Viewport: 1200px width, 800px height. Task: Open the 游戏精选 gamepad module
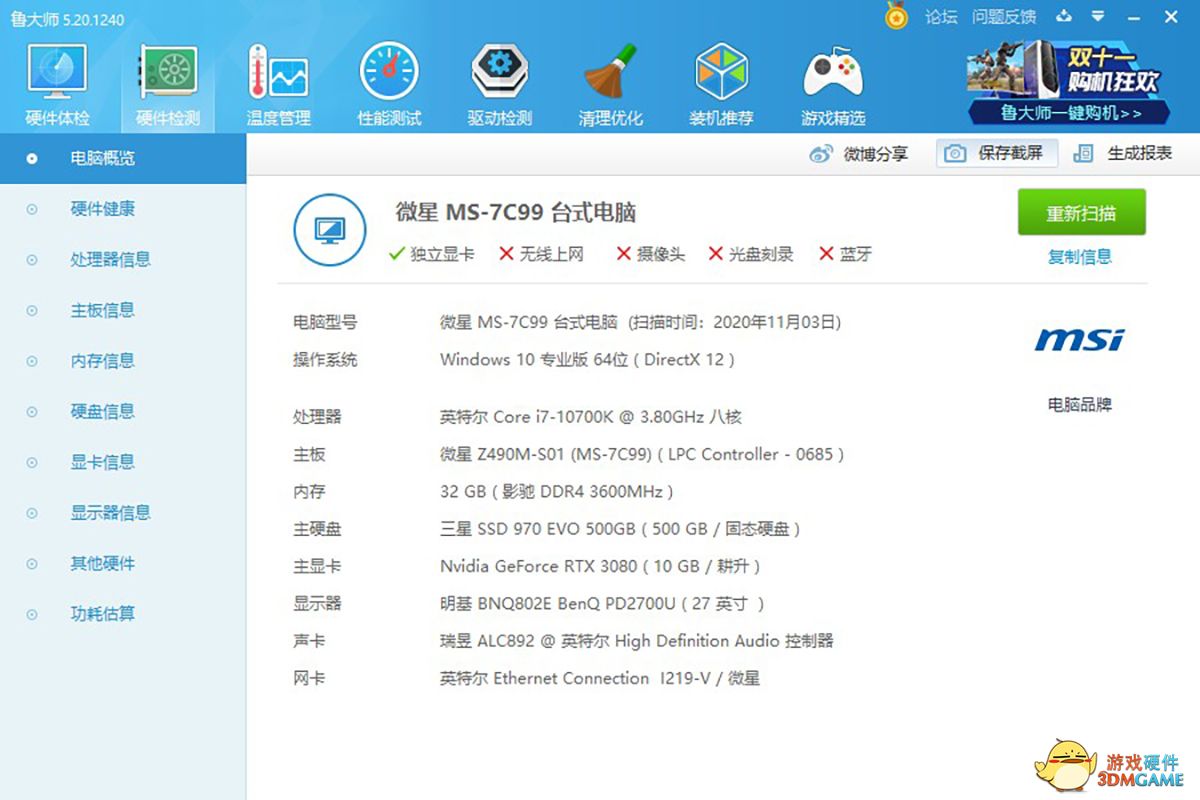(833, 86)
